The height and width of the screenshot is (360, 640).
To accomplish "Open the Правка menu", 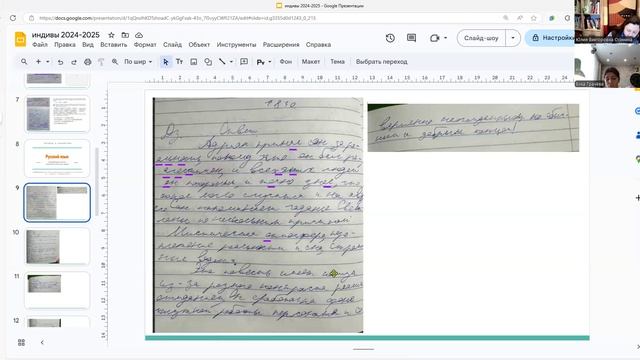I will pyautogui.click(x=65, y=44).
